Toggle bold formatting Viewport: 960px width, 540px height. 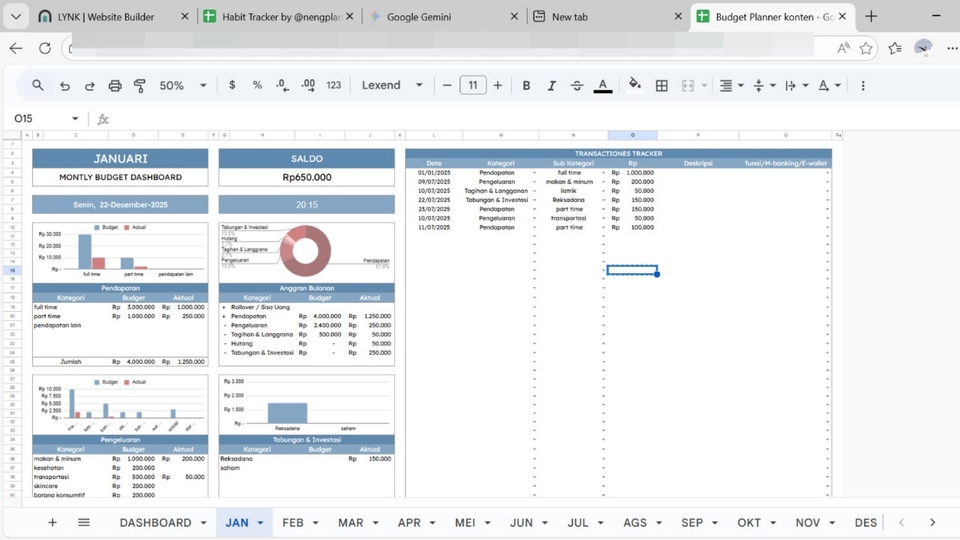[x=526, y=86]
